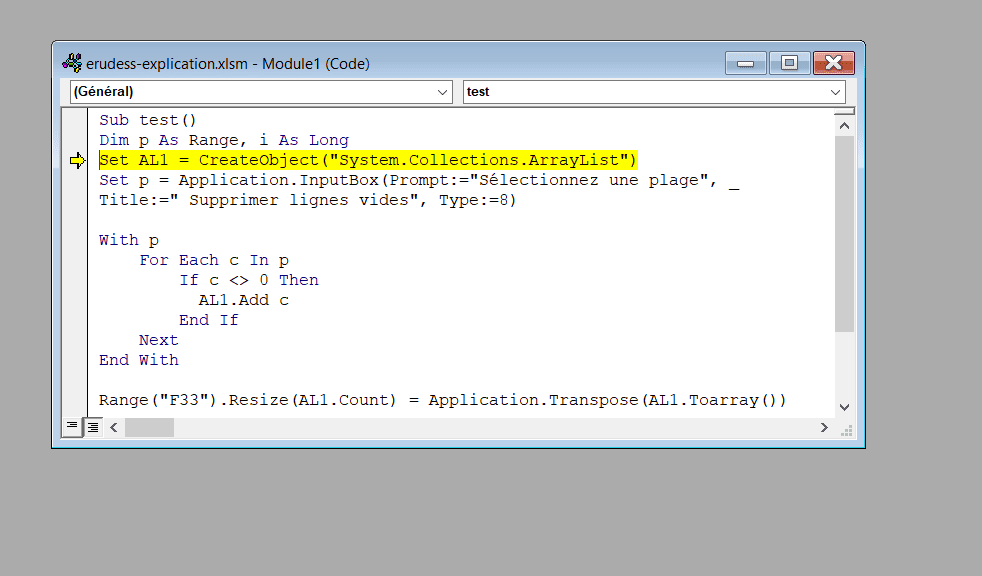This screenshot has height=576, width=982.
Task: Click the 'Dim p As Range' line
Action: point(224,140)
